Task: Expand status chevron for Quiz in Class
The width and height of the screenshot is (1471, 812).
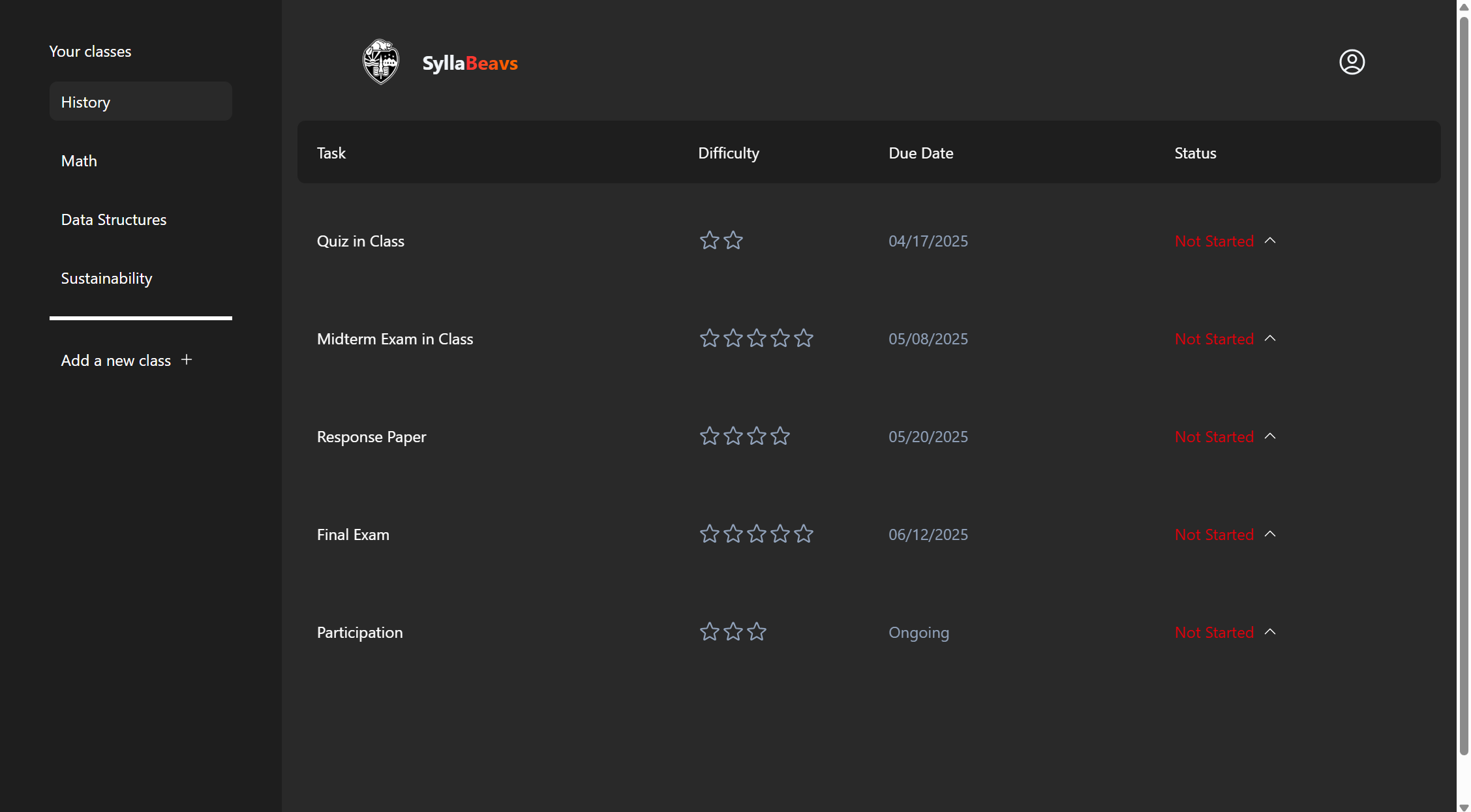Action: click(x=1270, y=241)
